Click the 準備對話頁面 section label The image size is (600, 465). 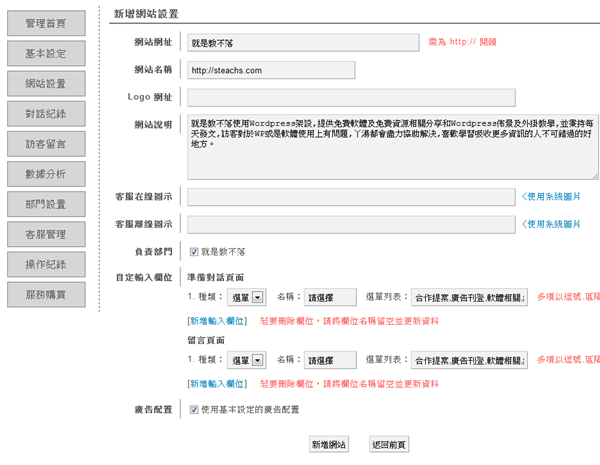pyautogui.click(x=215, y=277)
